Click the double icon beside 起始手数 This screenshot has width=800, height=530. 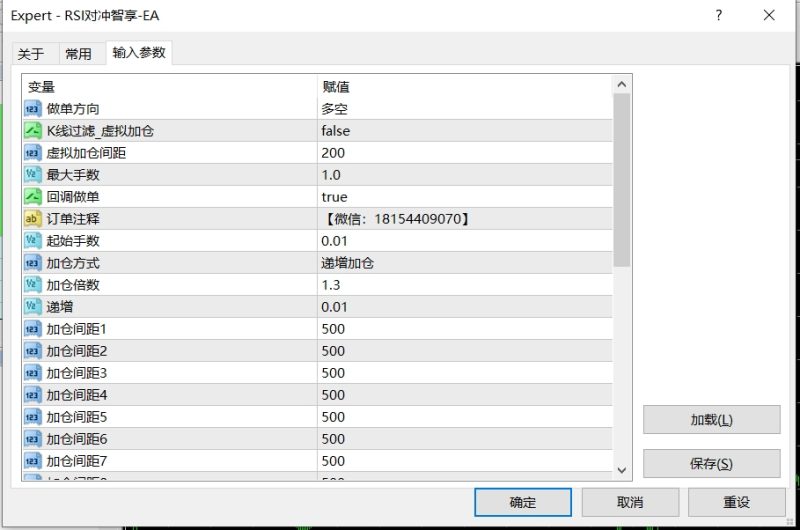[x=32, y=241]
